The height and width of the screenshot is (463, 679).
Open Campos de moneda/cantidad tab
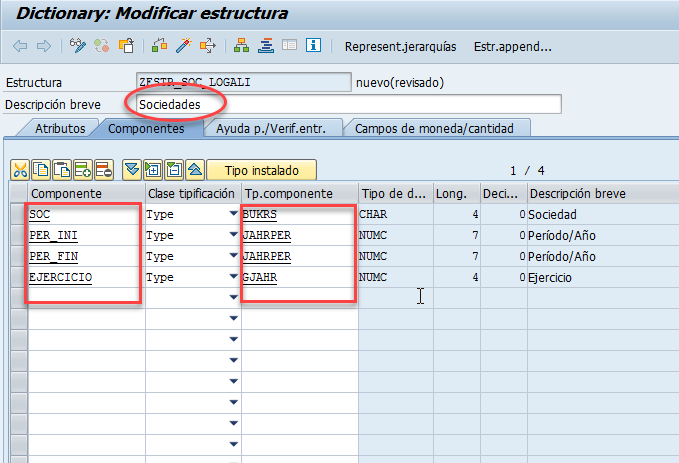tap(434, 129)
